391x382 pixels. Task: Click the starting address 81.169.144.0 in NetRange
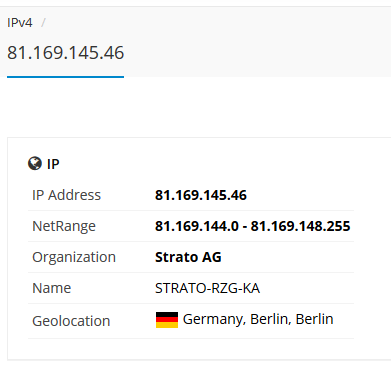[x=197, y=226]
